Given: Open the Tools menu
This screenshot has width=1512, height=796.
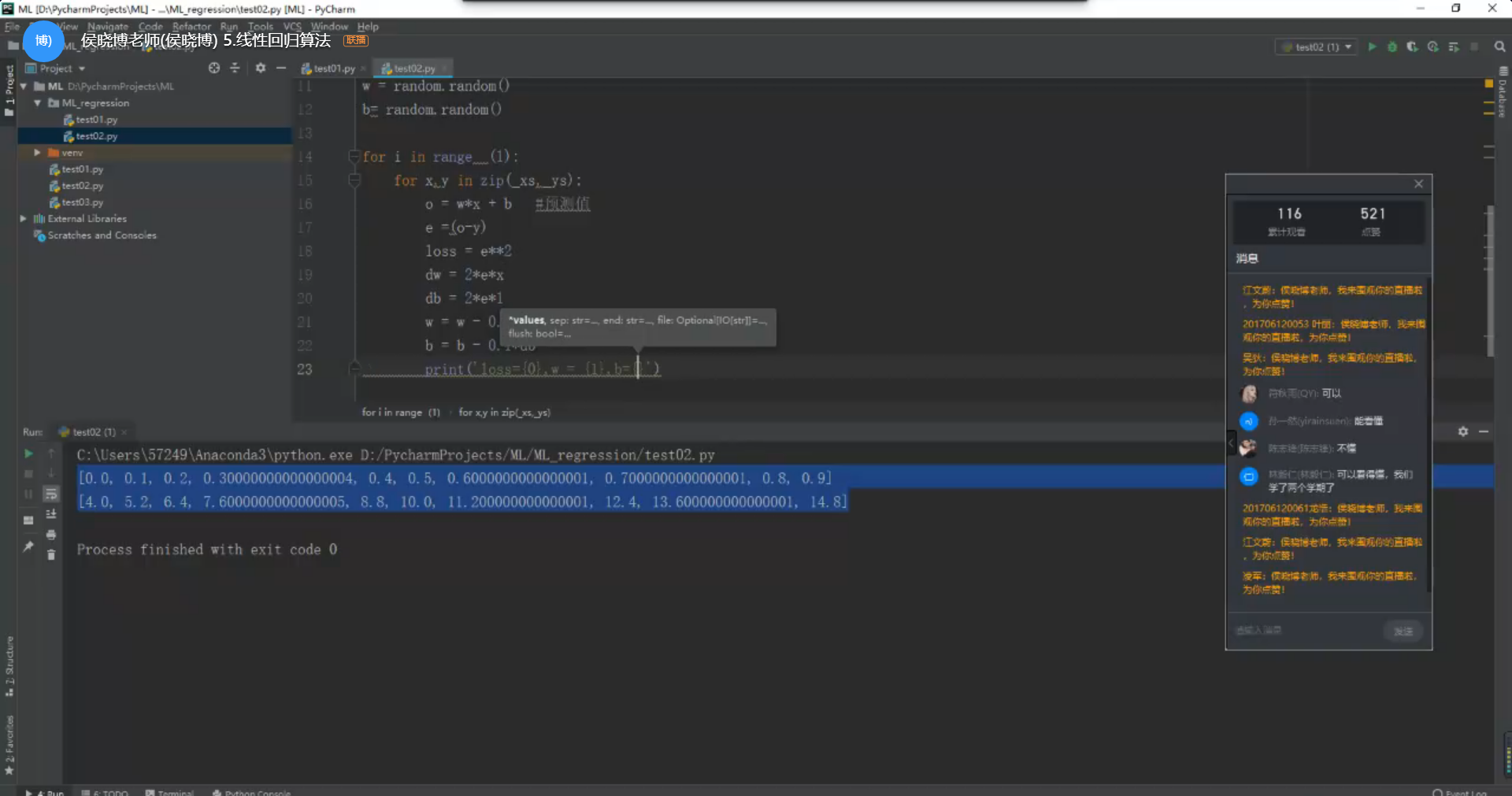Looking at the screenshot, I should (x=261, y=27).
